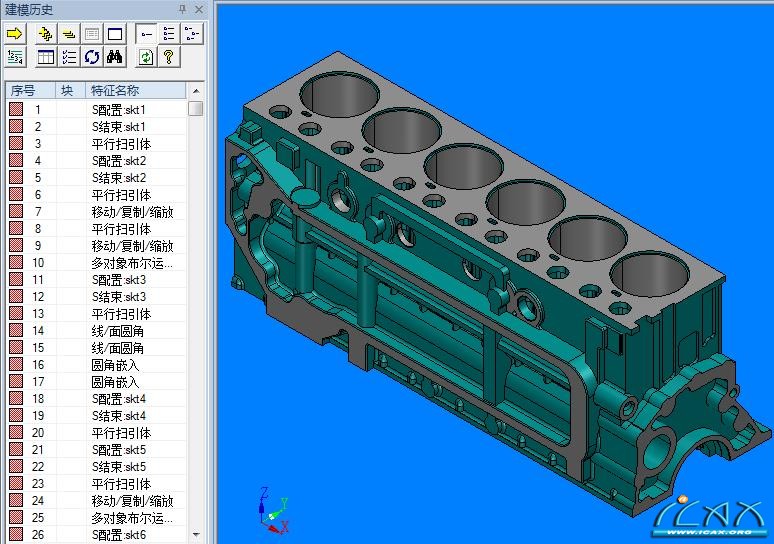Click the binoculars search icon

pos(115,57)
